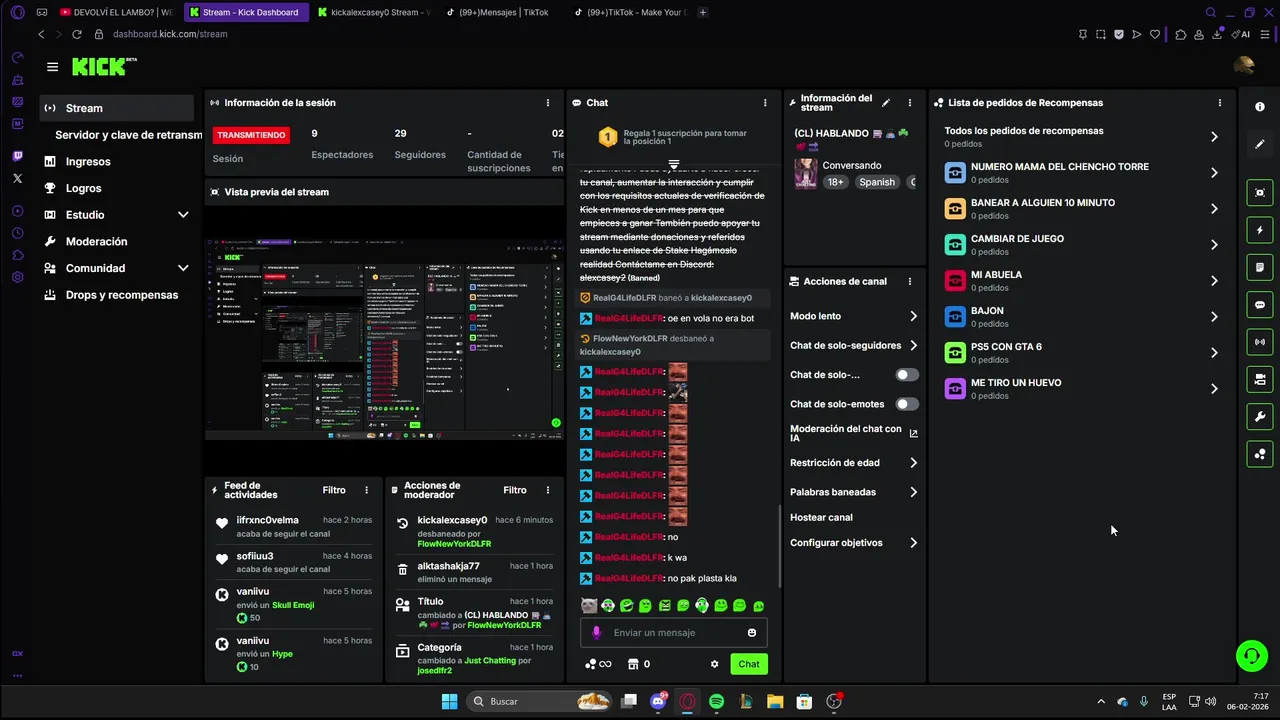Click the Enviar un mensaje input field
The image size is (1280, 720).
pyautogui.click(x=674, y=633)
